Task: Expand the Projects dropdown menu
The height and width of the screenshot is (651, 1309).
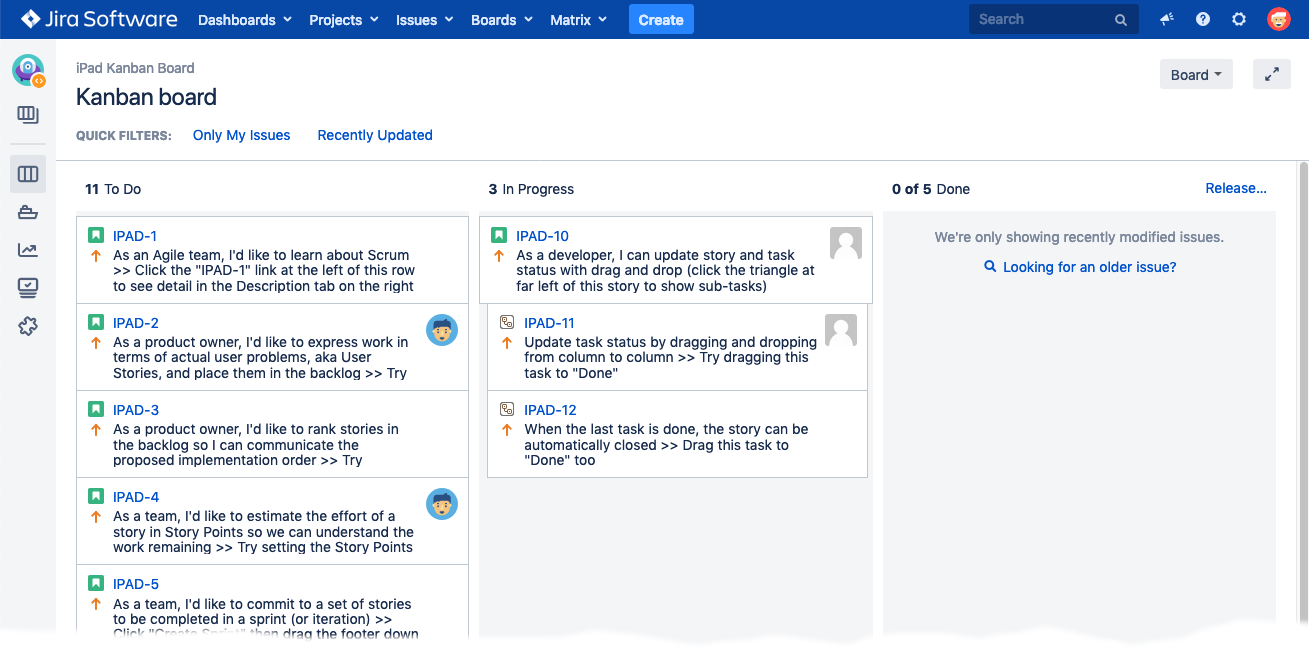Action: (344, 20)
